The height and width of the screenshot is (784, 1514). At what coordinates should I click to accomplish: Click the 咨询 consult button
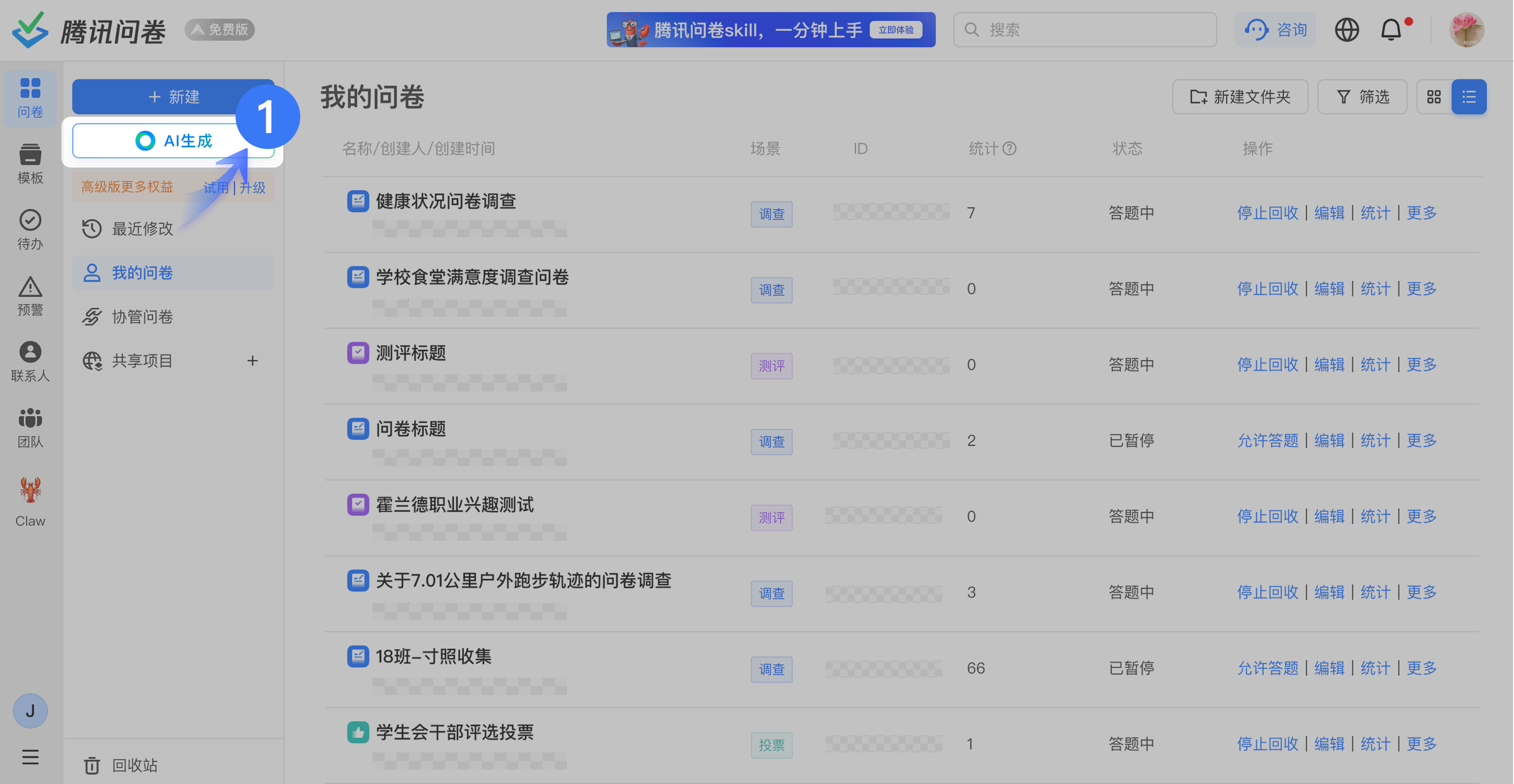point(1276,29)
